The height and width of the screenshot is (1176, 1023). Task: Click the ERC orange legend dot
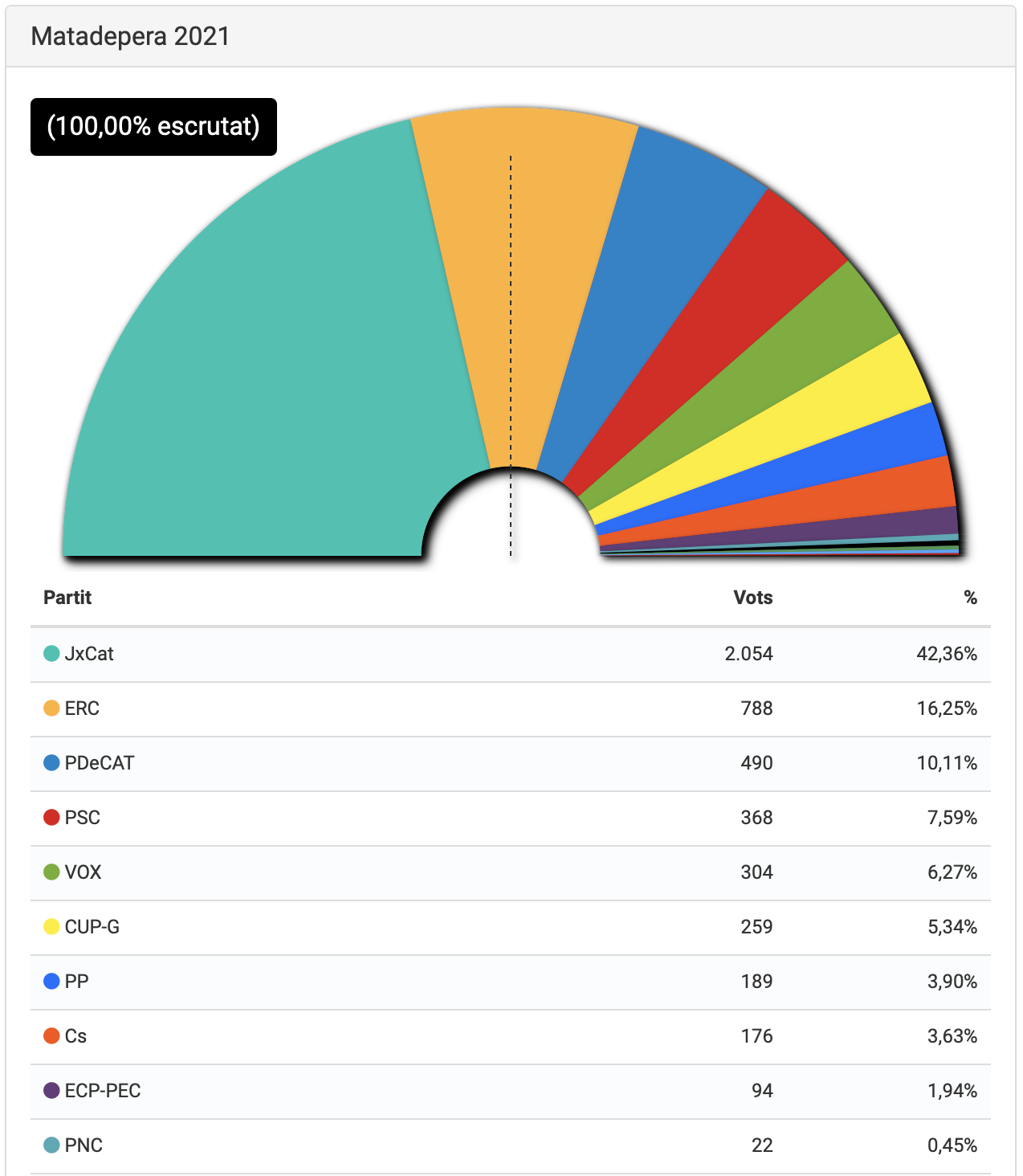point(51,708)
